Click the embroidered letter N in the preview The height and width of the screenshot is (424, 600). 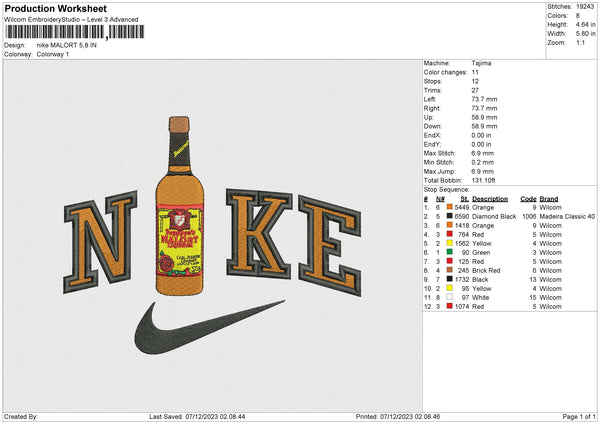click(x=101, y=242)
